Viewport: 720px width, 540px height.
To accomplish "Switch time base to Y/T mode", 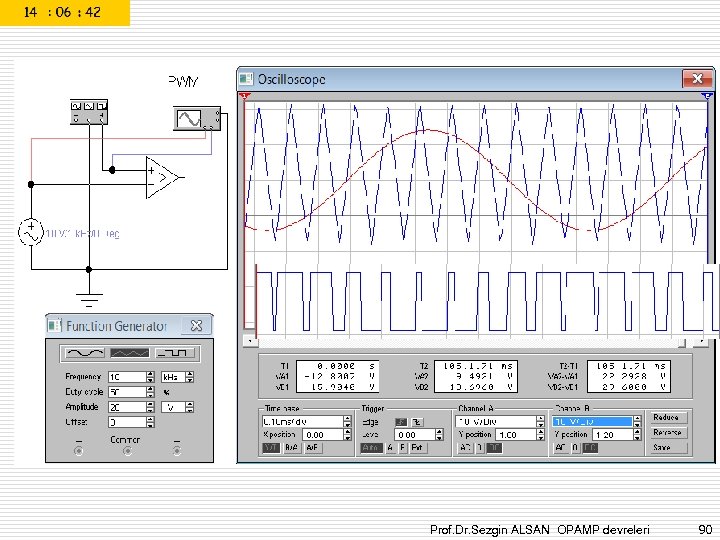I will pyautogui.click(x=270, y=449).
